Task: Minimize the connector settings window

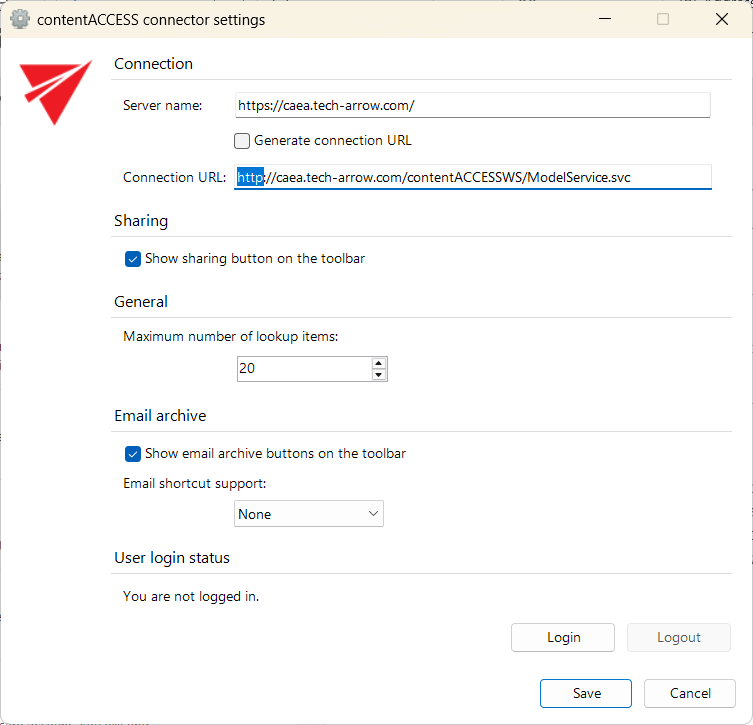Action: (x=603, y=19)
